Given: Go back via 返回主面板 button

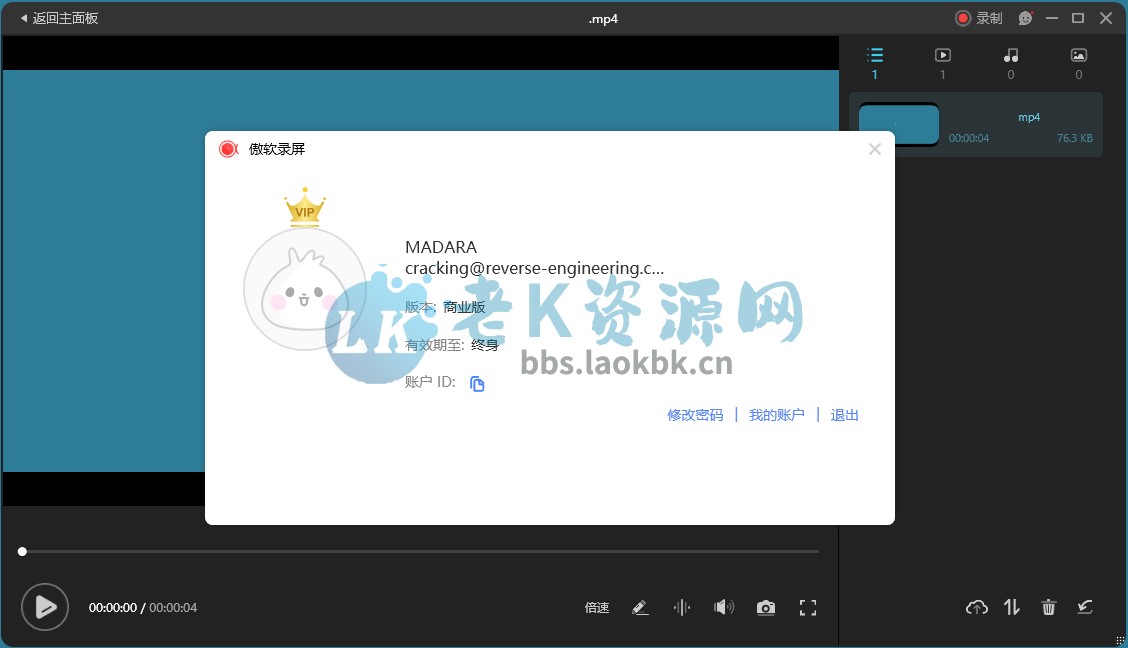Looking at the screenshot, I should 59,18.
